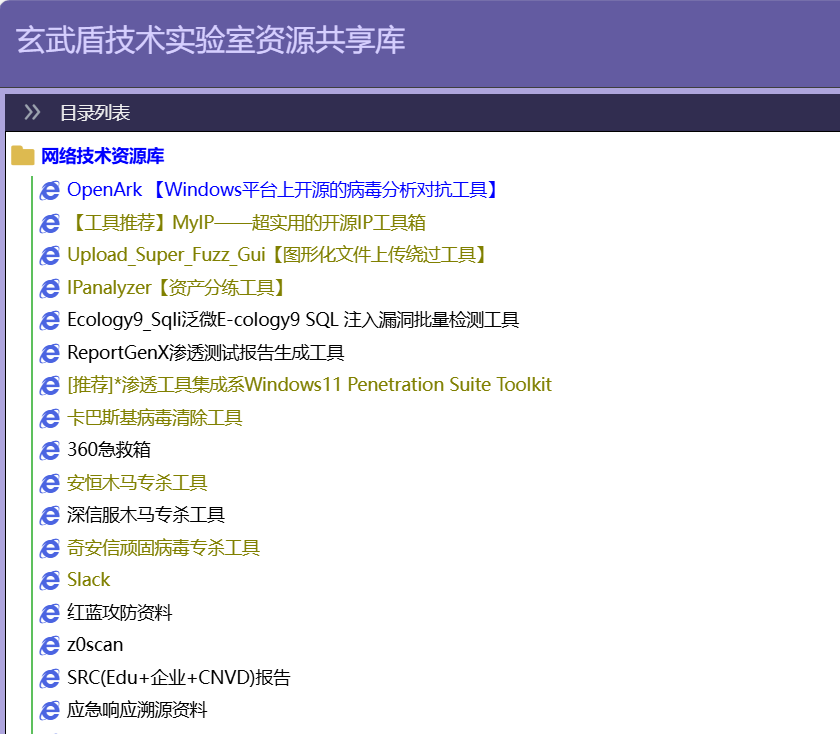Open the Slack link

click(x=88, y=580)
